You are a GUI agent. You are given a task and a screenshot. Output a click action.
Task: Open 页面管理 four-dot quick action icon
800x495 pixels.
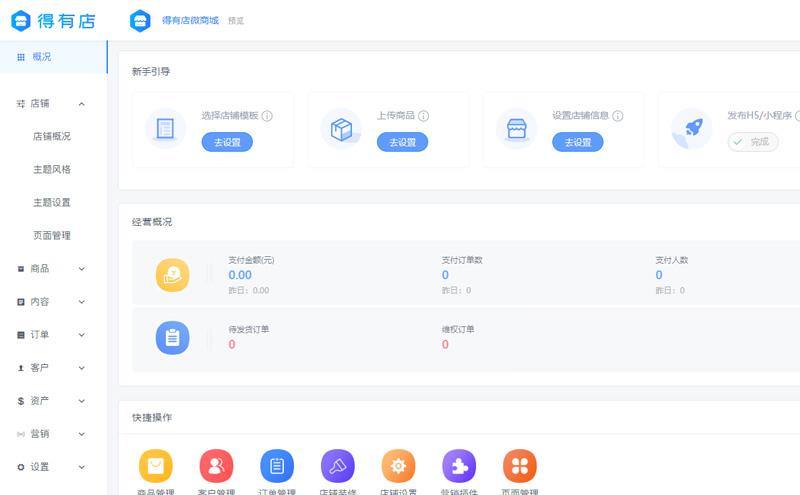click(x=520, y=466)
